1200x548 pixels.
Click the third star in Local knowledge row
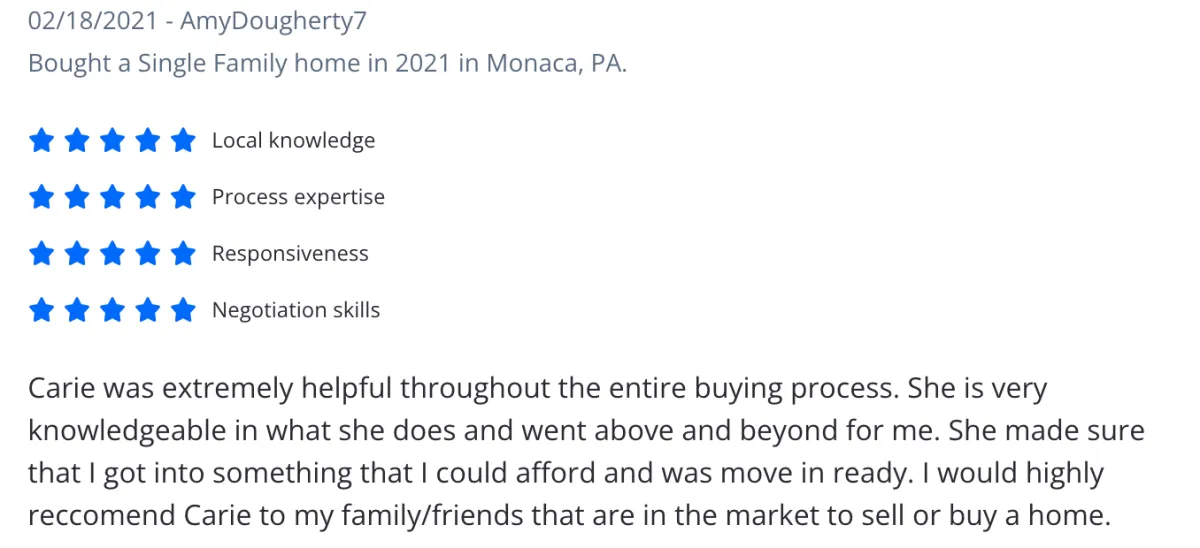pyautogui.click(x=112, y=141)
